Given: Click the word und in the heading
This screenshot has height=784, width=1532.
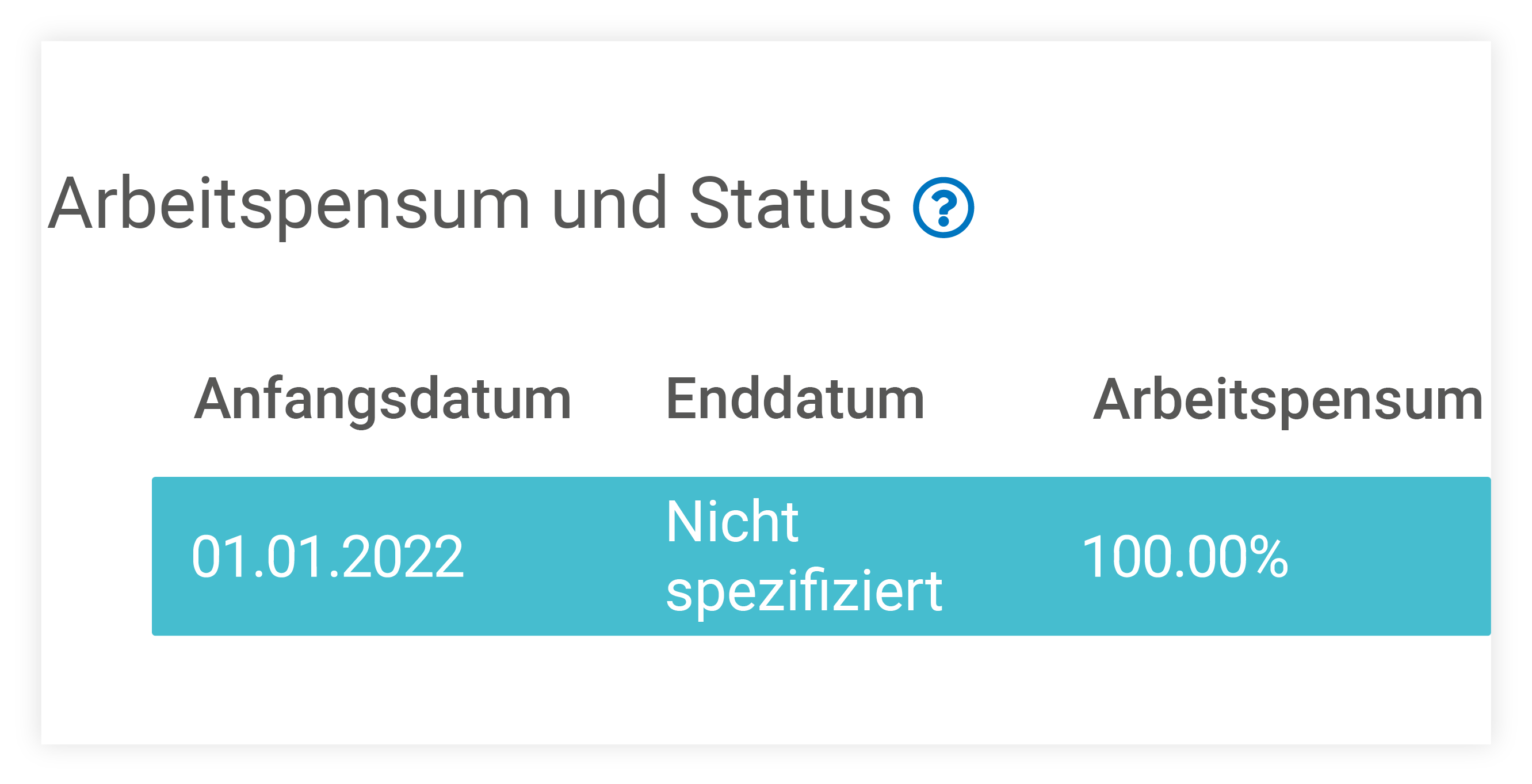Looking at the screenshot, I should point(609,204).
